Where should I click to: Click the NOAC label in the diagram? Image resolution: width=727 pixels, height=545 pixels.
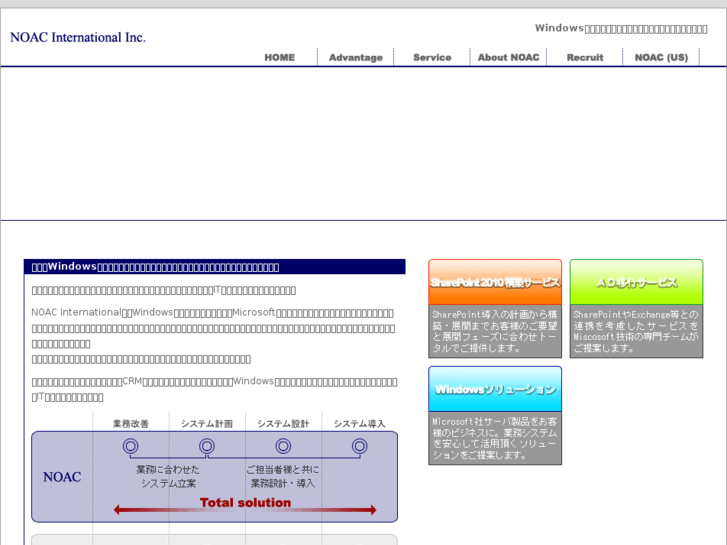62,477
